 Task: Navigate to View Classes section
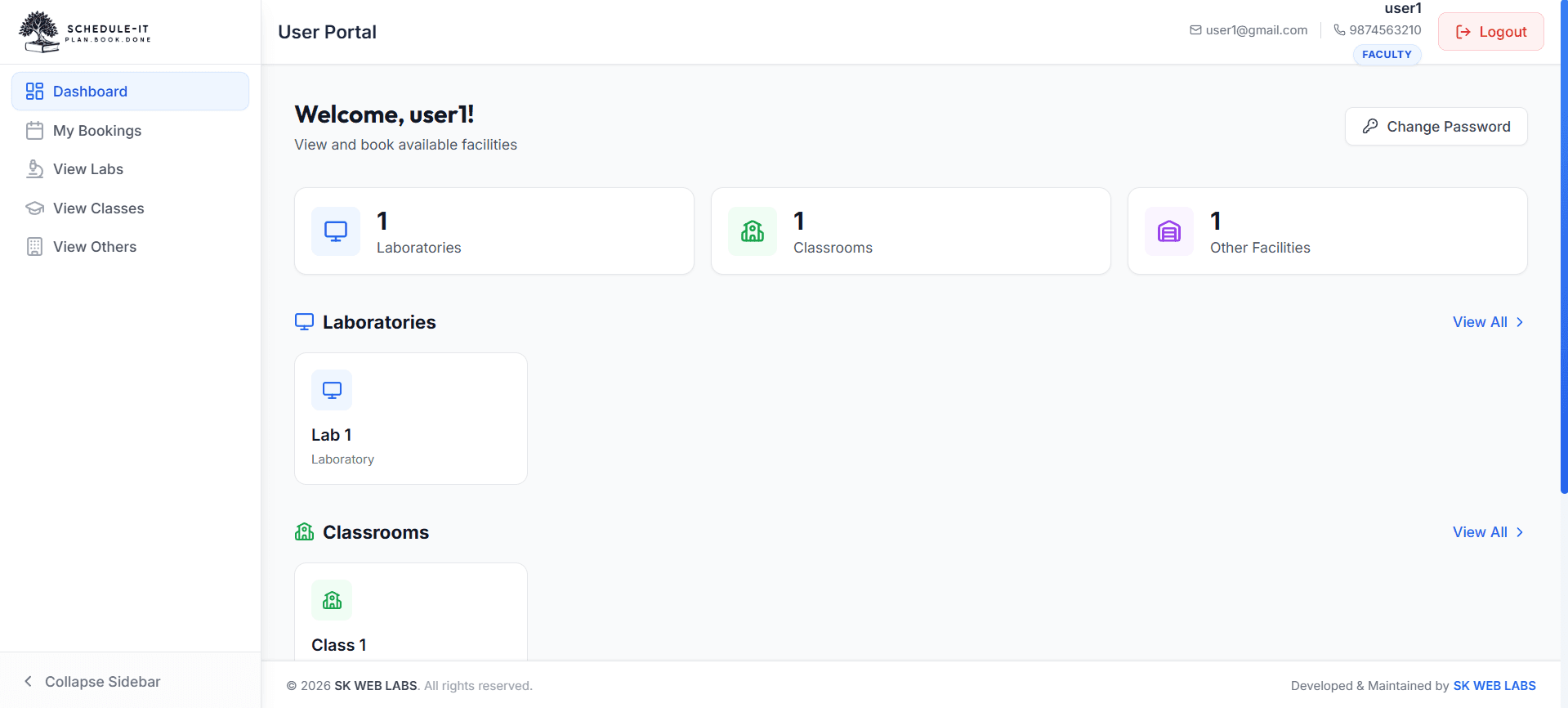click(x=99, y=208)
